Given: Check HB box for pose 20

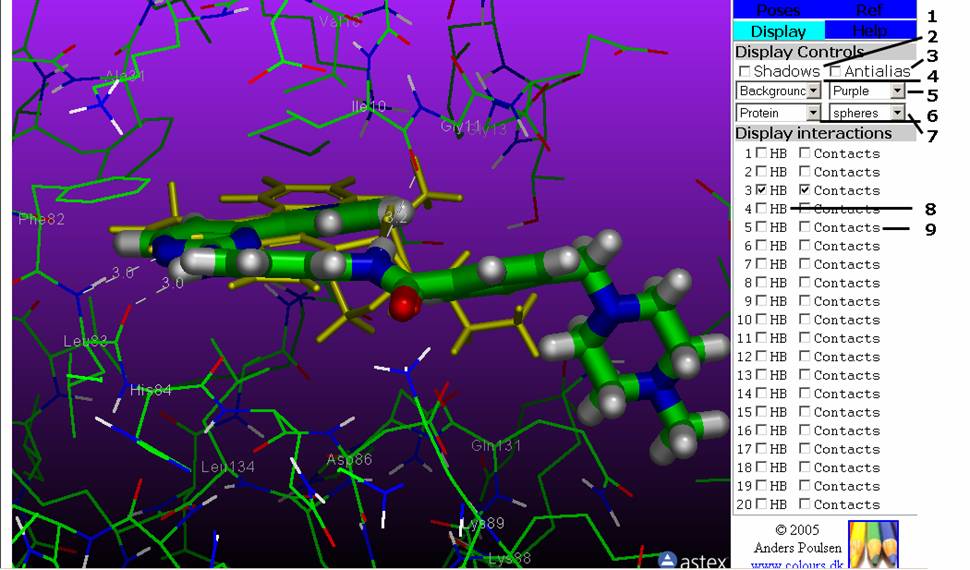Looking at the screenshot, I should (x=762, y=504).
